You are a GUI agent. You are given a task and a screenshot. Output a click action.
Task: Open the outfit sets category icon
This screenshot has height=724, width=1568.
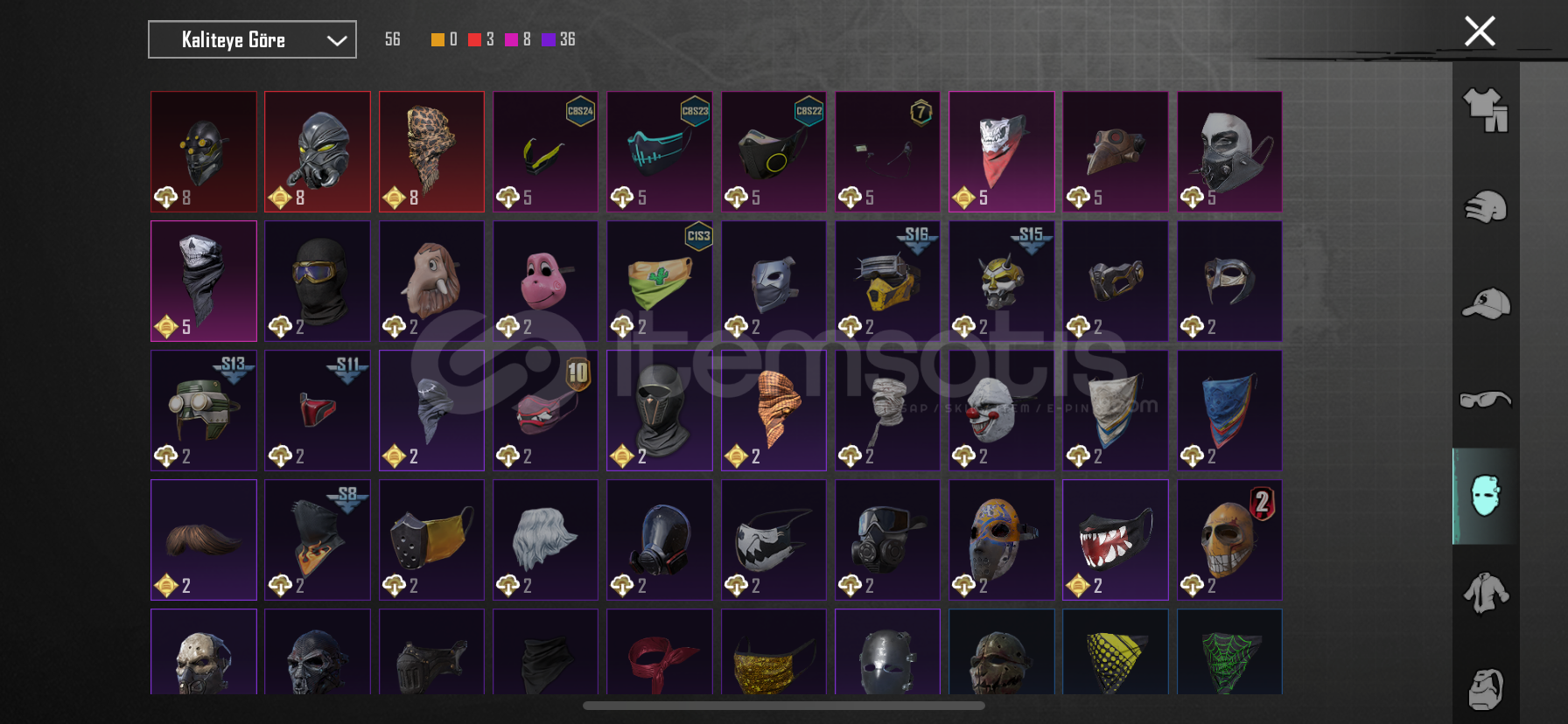[1486, 110]
